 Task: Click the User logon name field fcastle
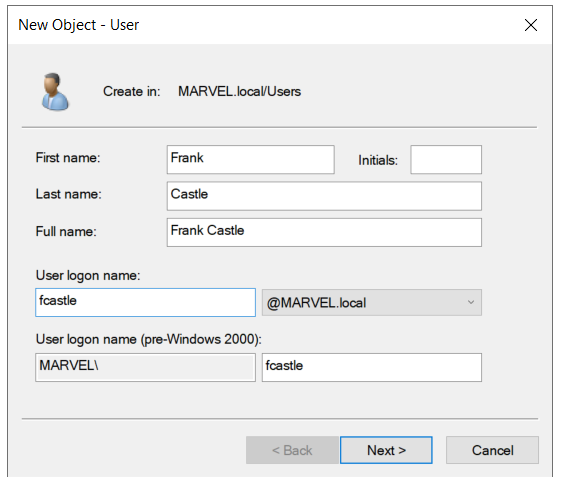[145, 302]
